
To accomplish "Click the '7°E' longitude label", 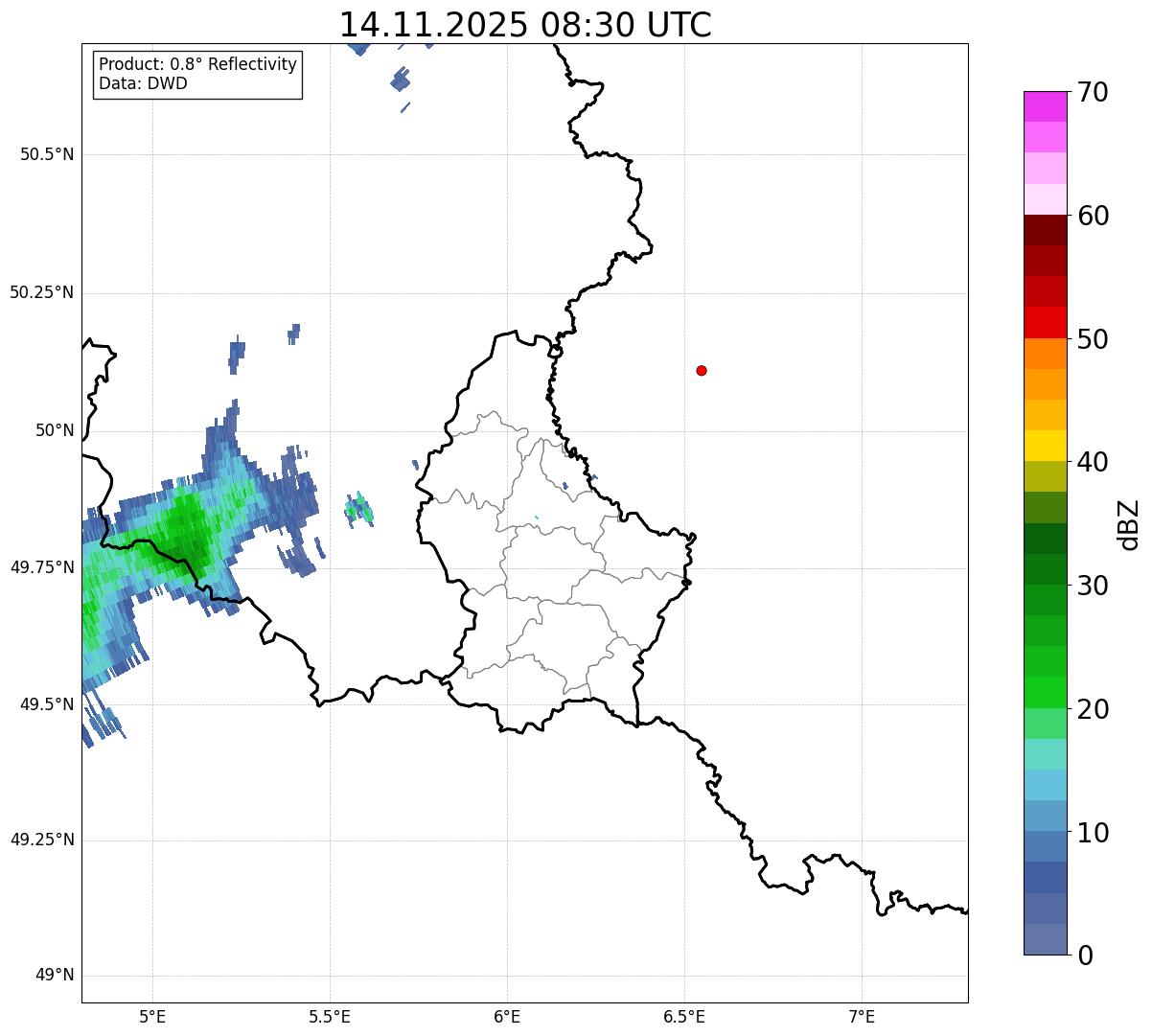I will 862,1016.
